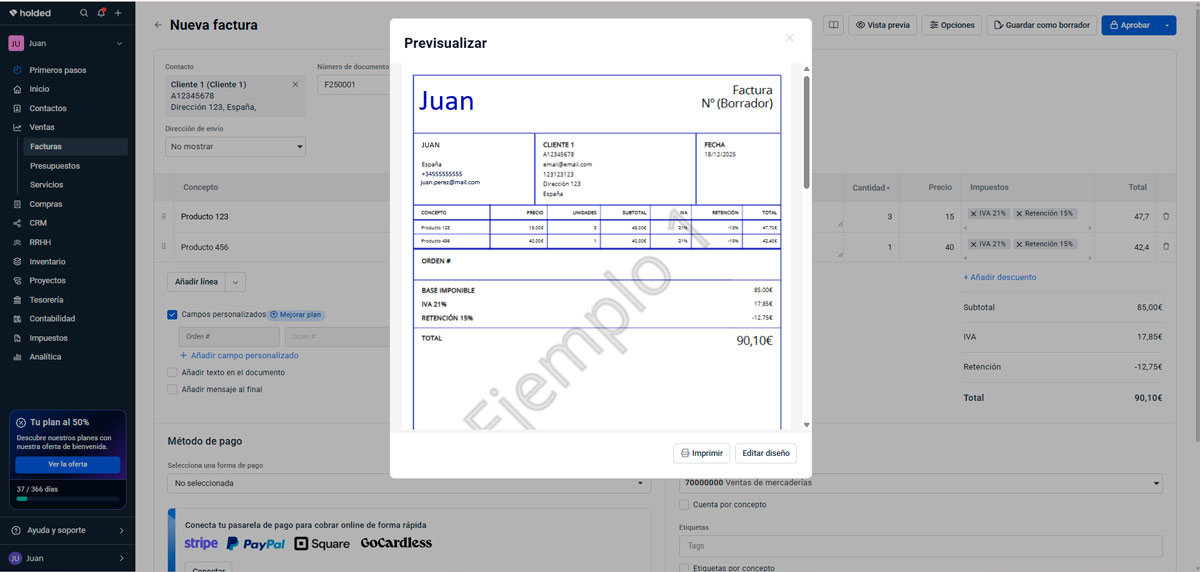Close the Previsualizar dialog with X
1200x572 pixels.
point(789,38)
